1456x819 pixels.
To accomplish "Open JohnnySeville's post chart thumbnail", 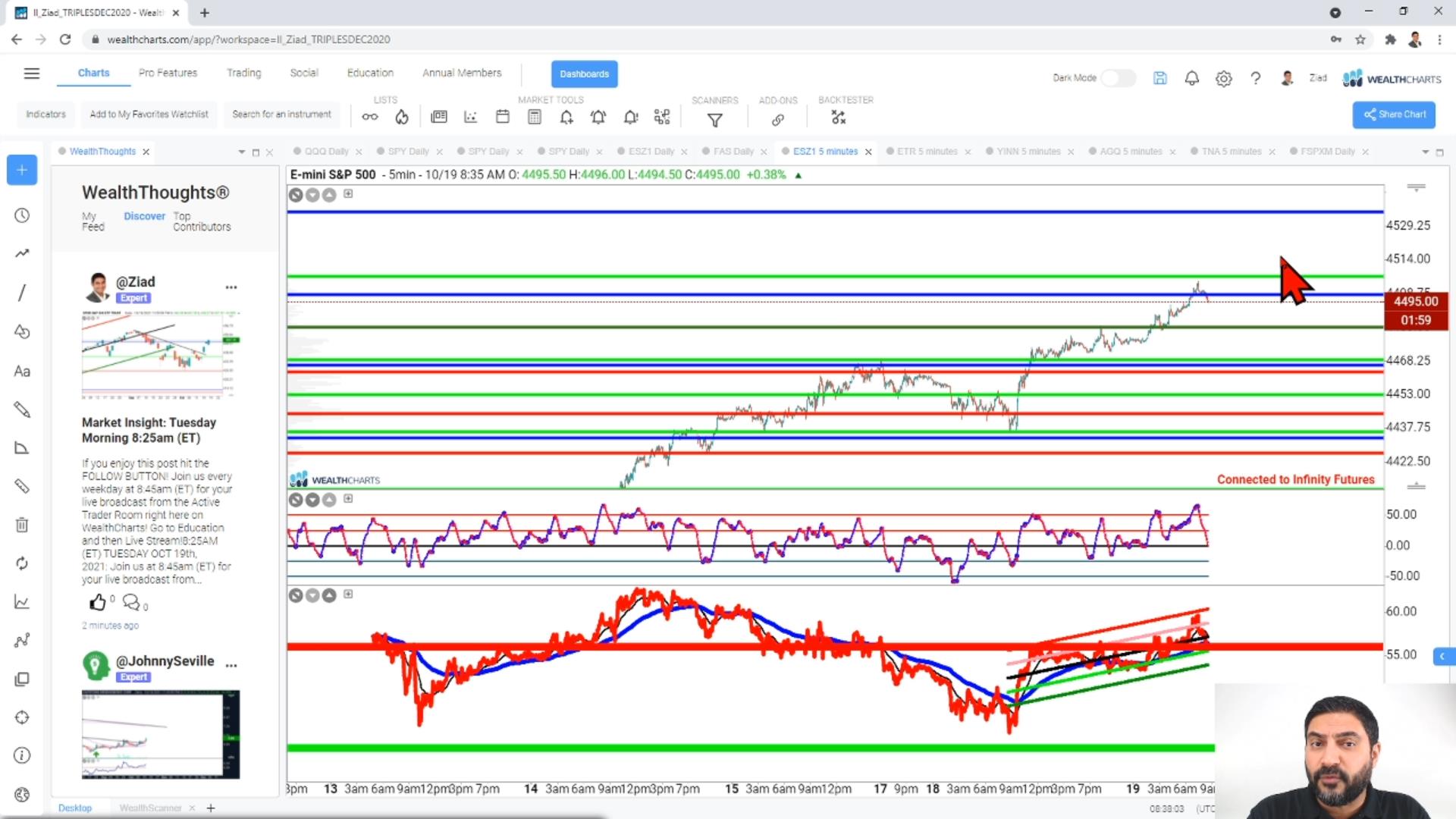I will (161, 735).
